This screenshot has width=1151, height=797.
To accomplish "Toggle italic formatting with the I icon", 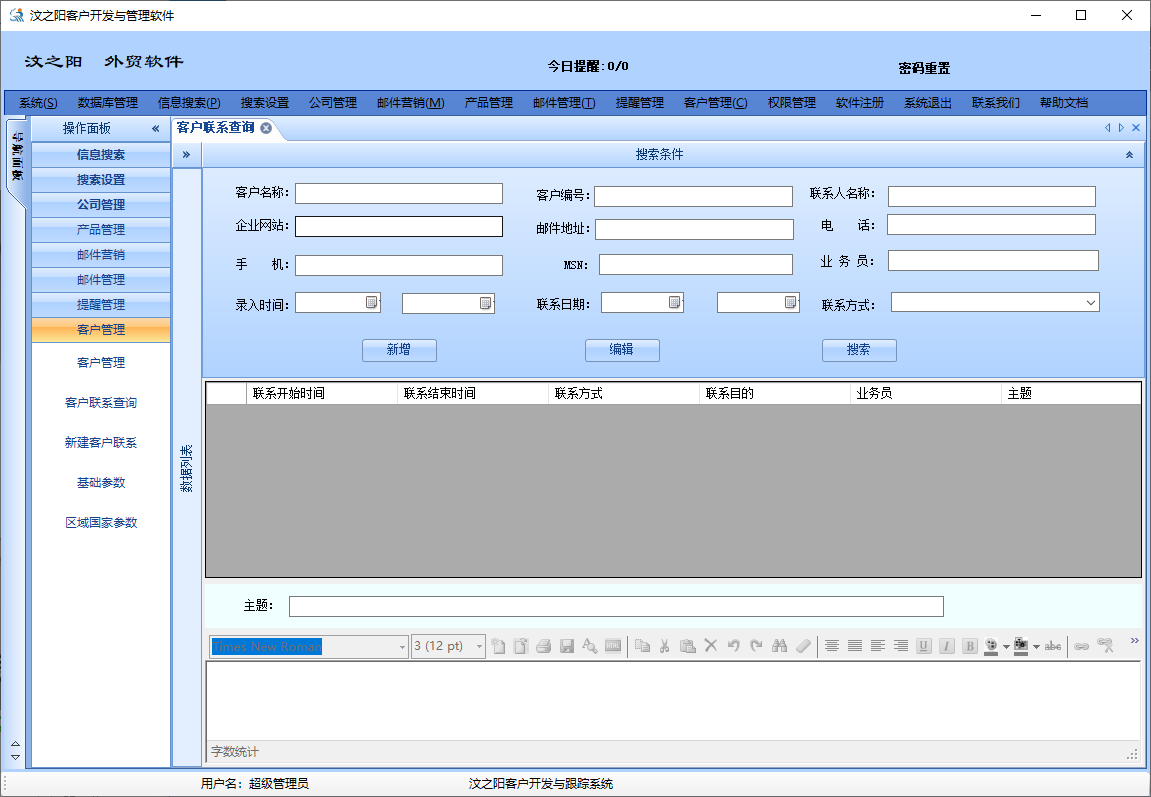I will (946, 646).
